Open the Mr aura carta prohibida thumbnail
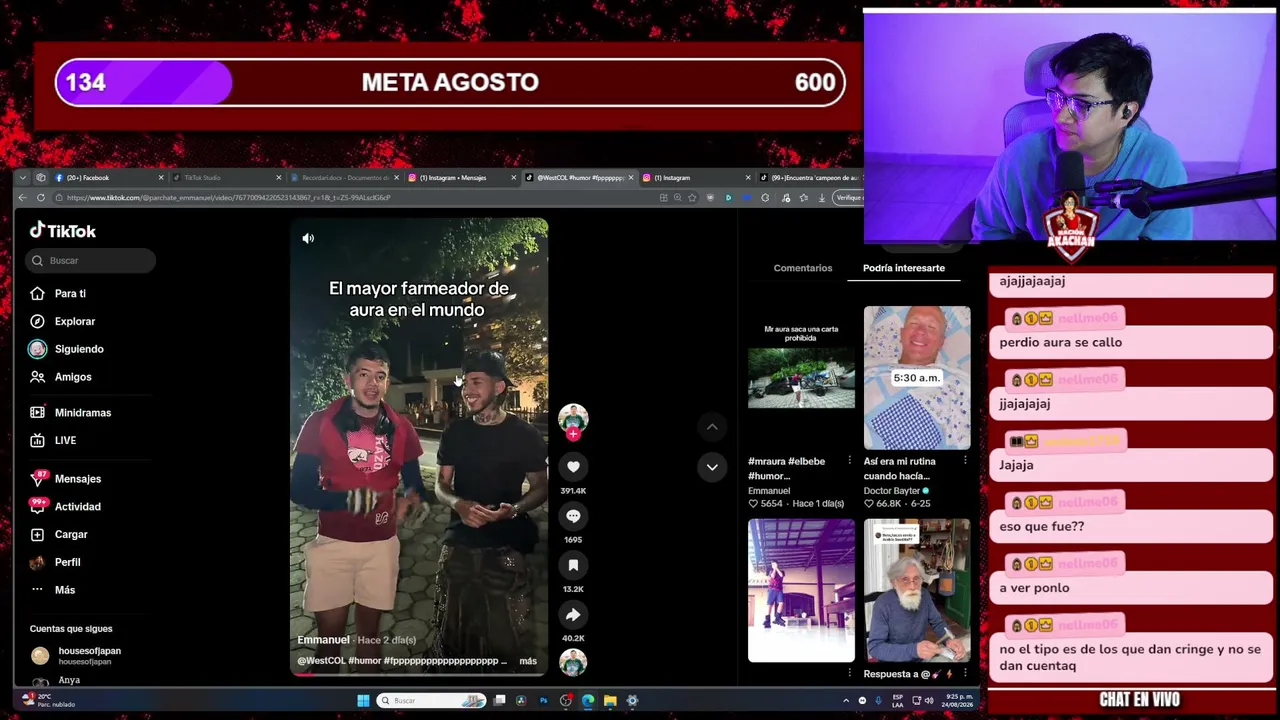 [x=801, y=378]
